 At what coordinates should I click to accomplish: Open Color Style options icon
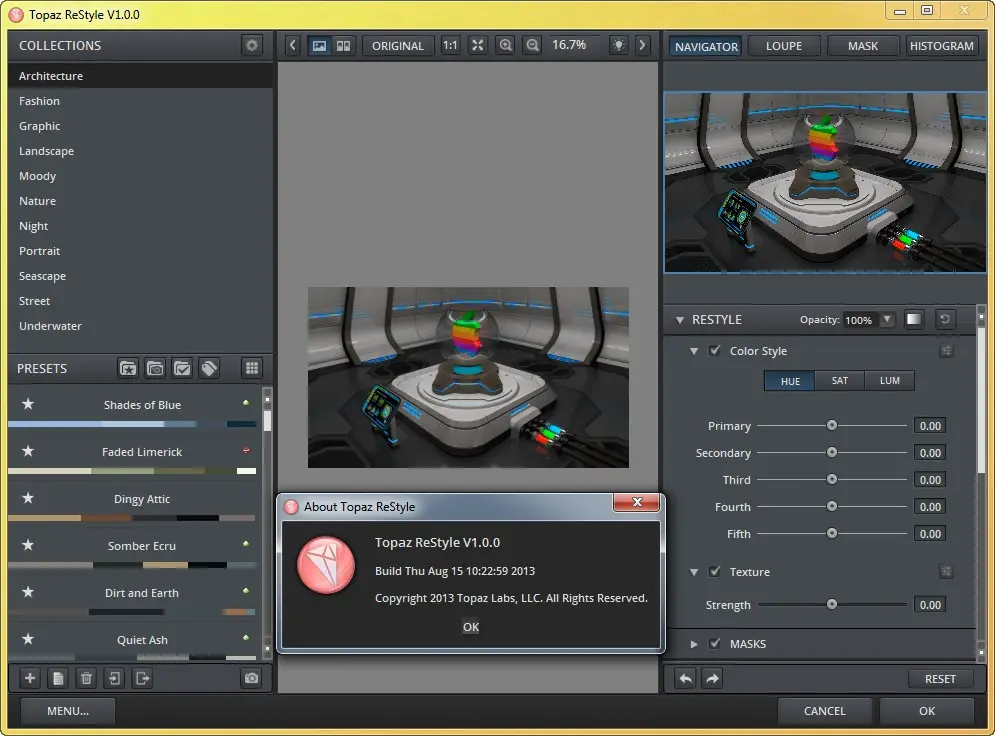tap(946, 351)
